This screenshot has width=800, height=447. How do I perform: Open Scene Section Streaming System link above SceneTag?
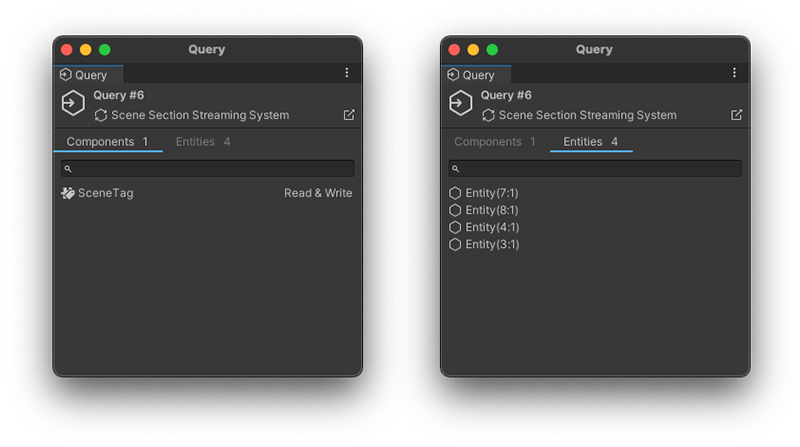click(x=200, y=115)
